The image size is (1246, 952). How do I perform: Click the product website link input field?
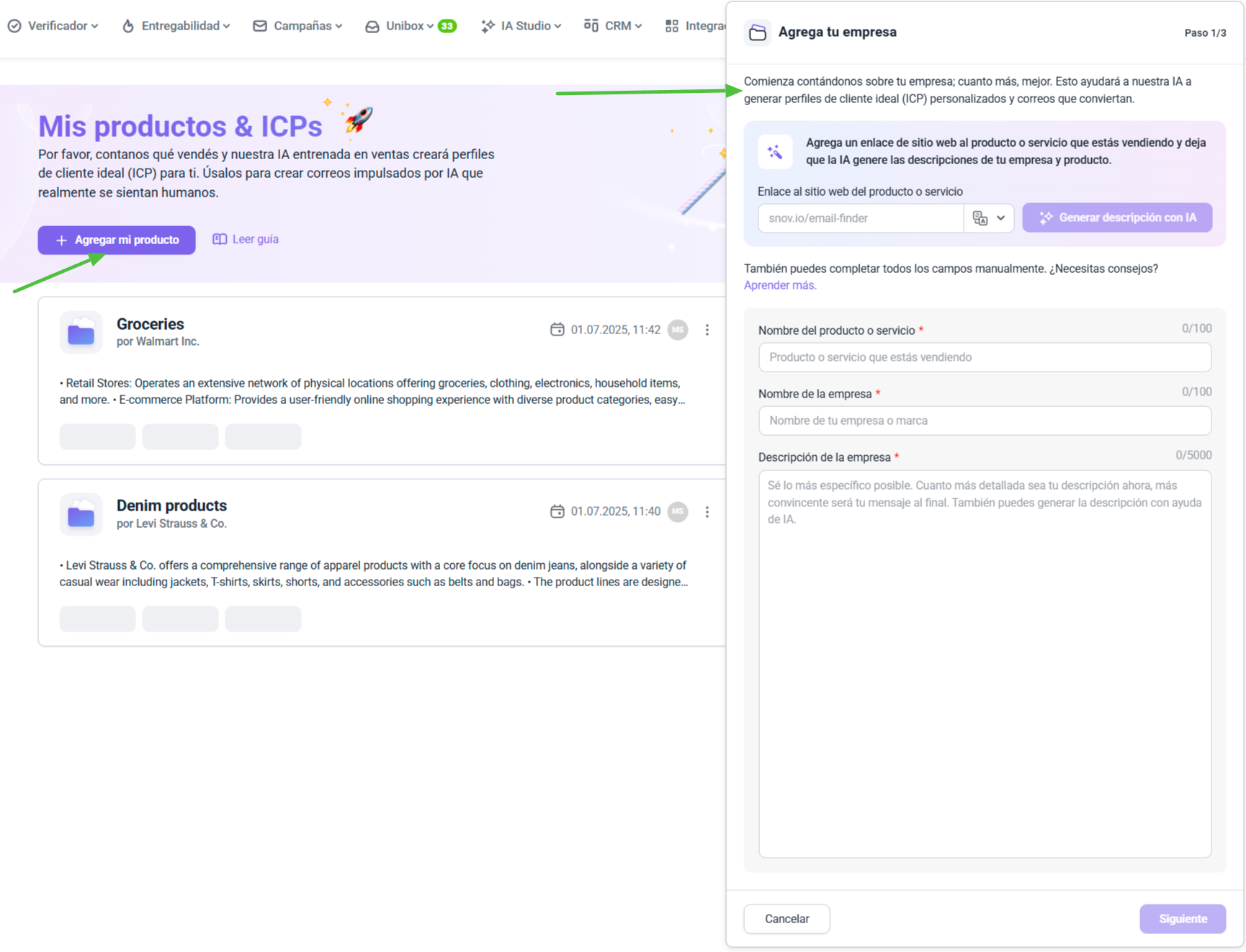861,218
